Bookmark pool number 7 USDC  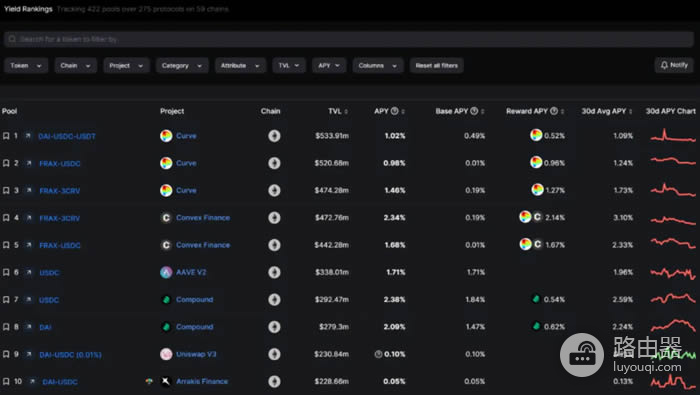click(x=6, y=299)
